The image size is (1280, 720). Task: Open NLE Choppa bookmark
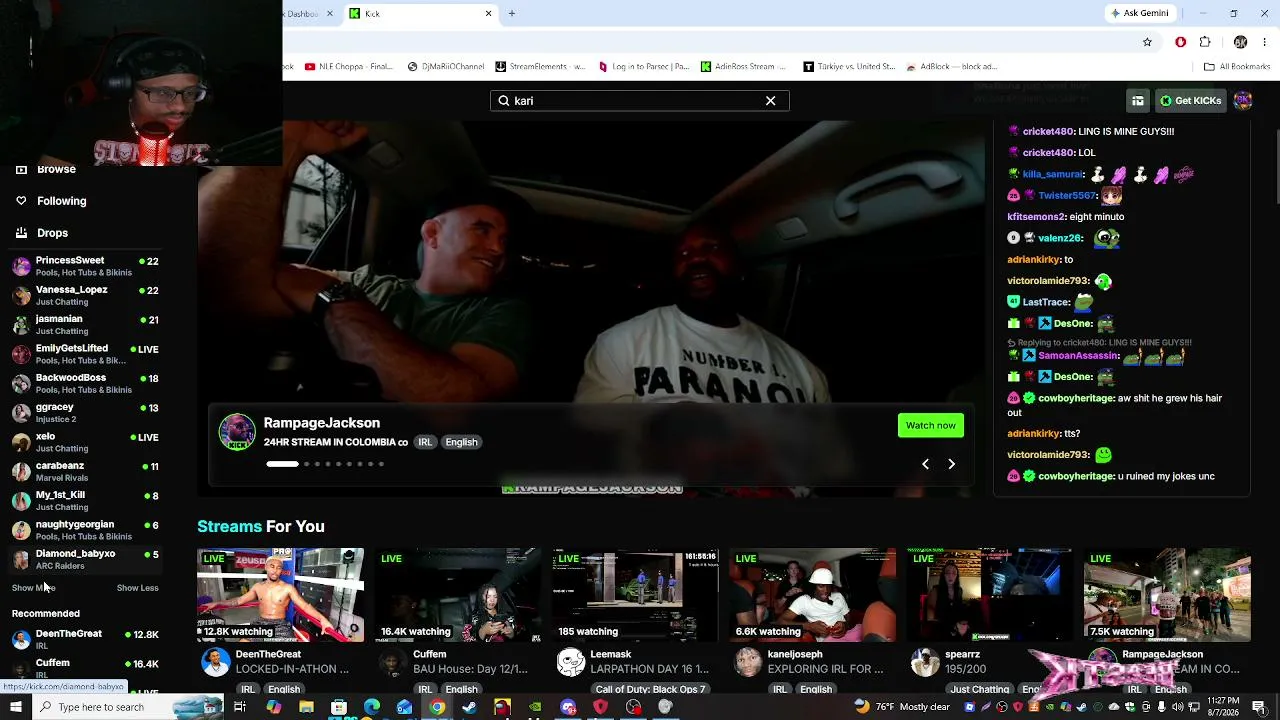pyautogui.click(x=349, y=67)
